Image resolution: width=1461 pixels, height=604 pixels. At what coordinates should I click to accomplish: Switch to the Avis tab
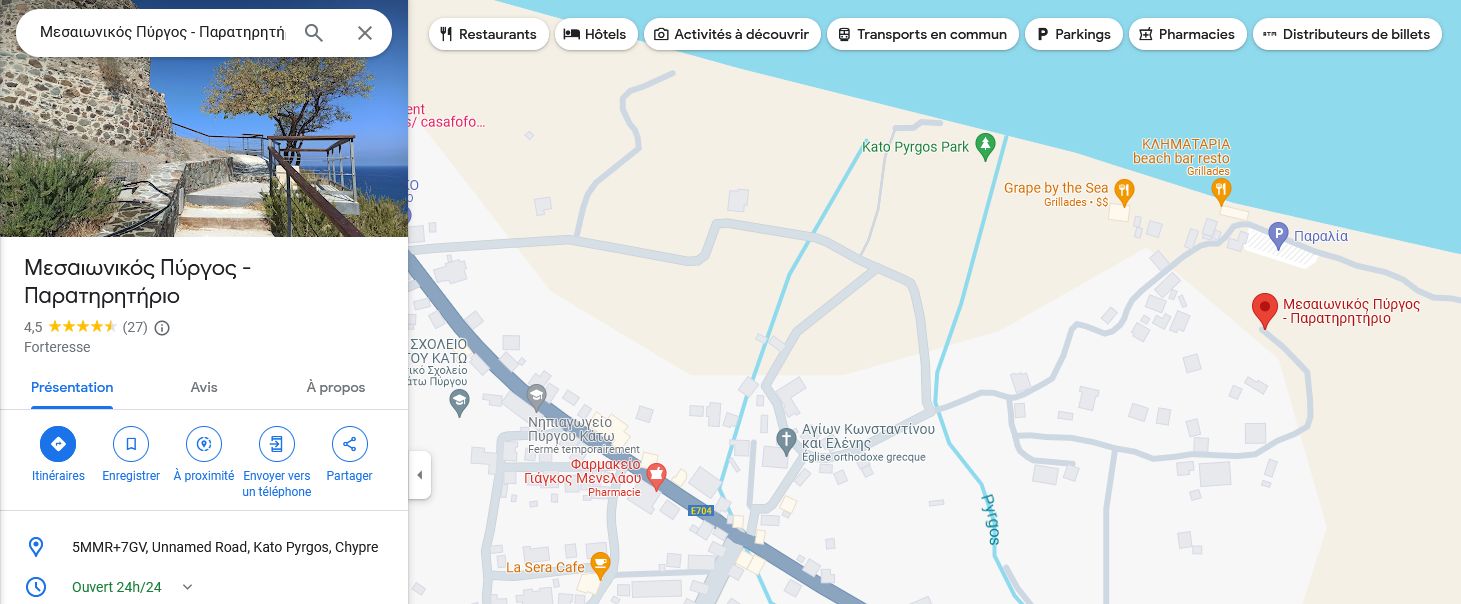click(204, 387)
